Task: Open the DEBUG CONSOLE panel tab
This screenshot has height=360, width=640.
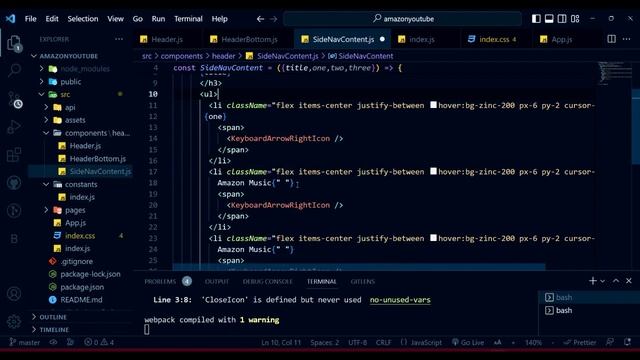Action: pos(268,281)
